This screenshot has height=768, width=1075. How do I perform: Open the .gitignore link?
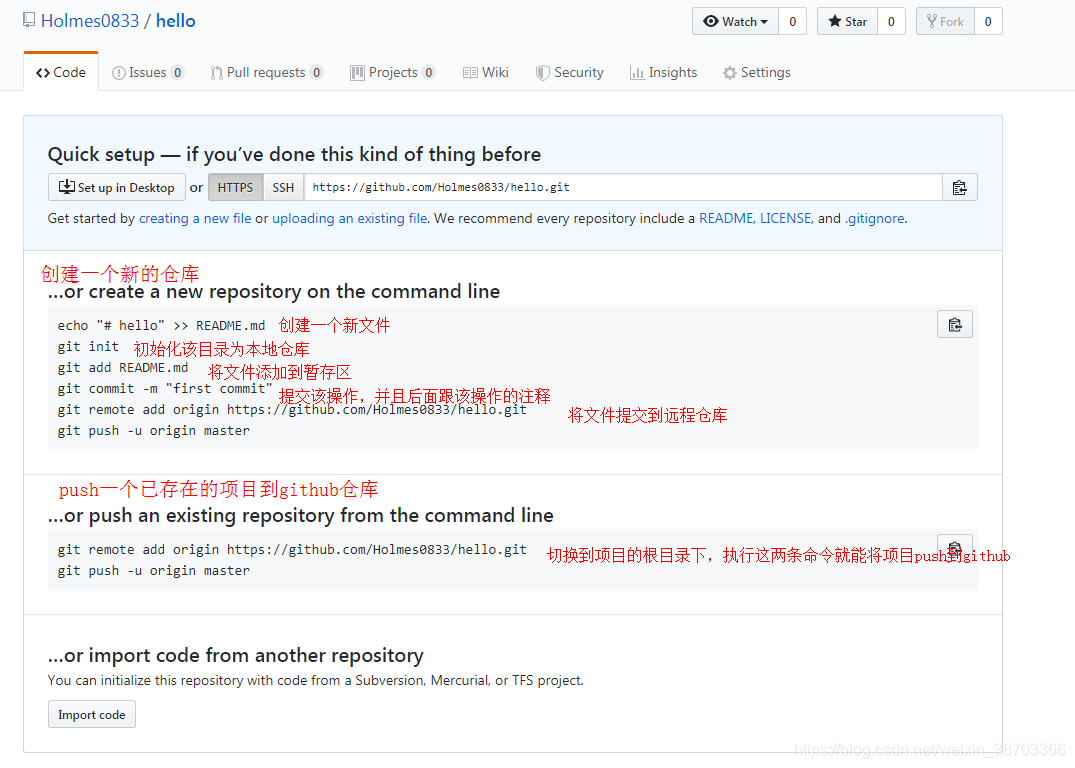point(875,218)
